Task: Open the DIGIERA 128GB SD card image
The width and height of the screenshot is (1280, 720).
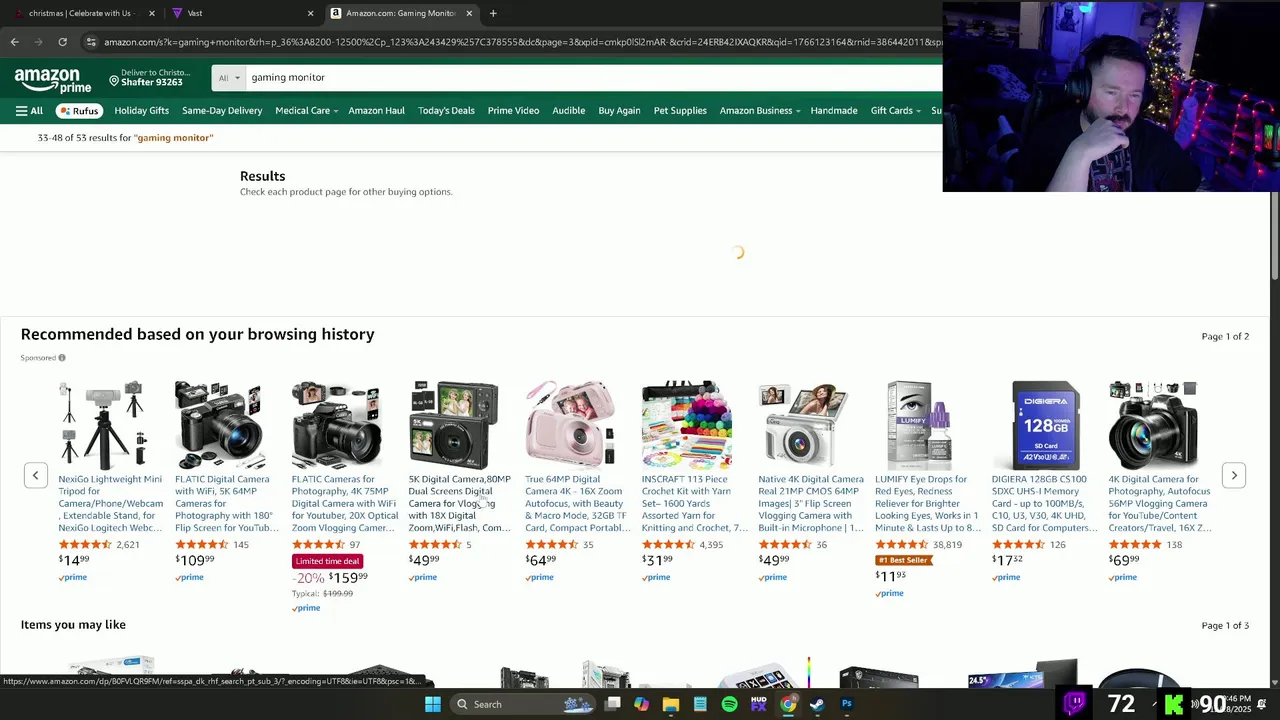Action: tap(1045, 425)
